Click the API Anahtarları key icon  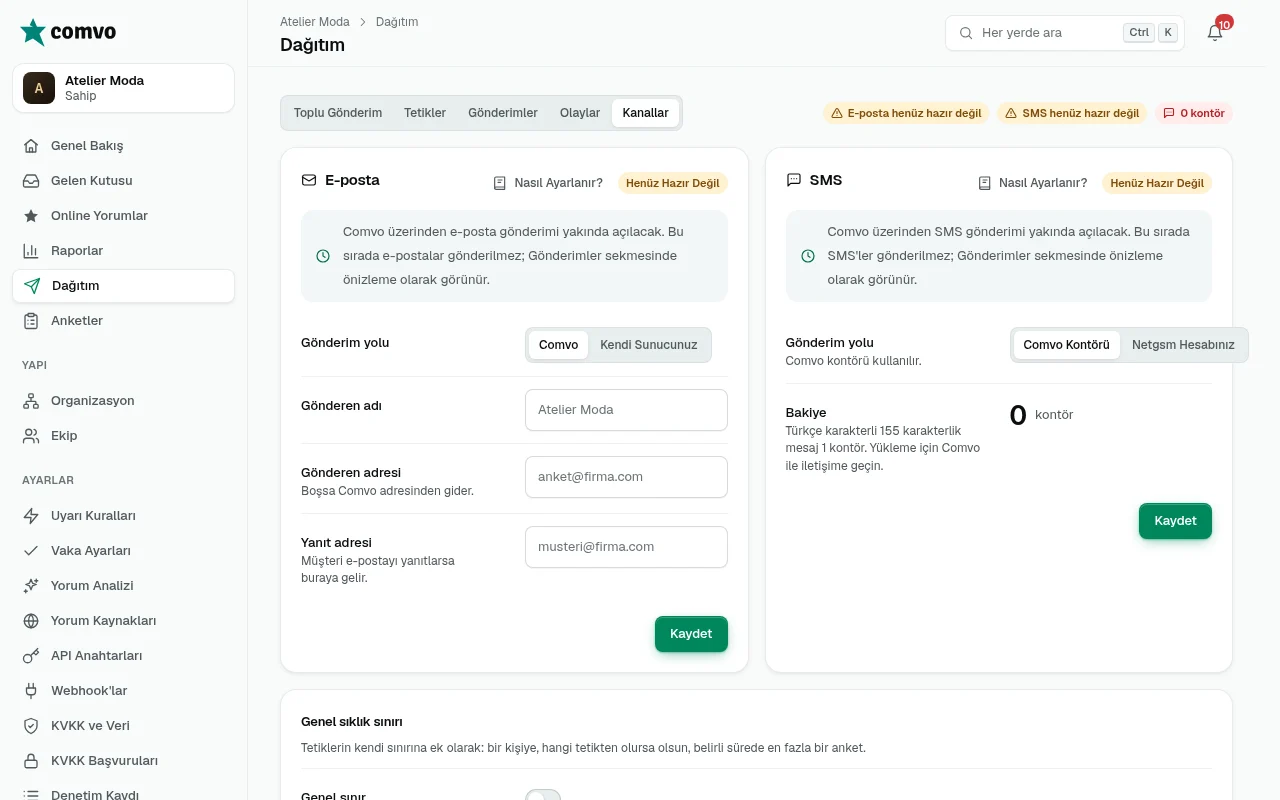pyautogui.click(x=31, y=656)
